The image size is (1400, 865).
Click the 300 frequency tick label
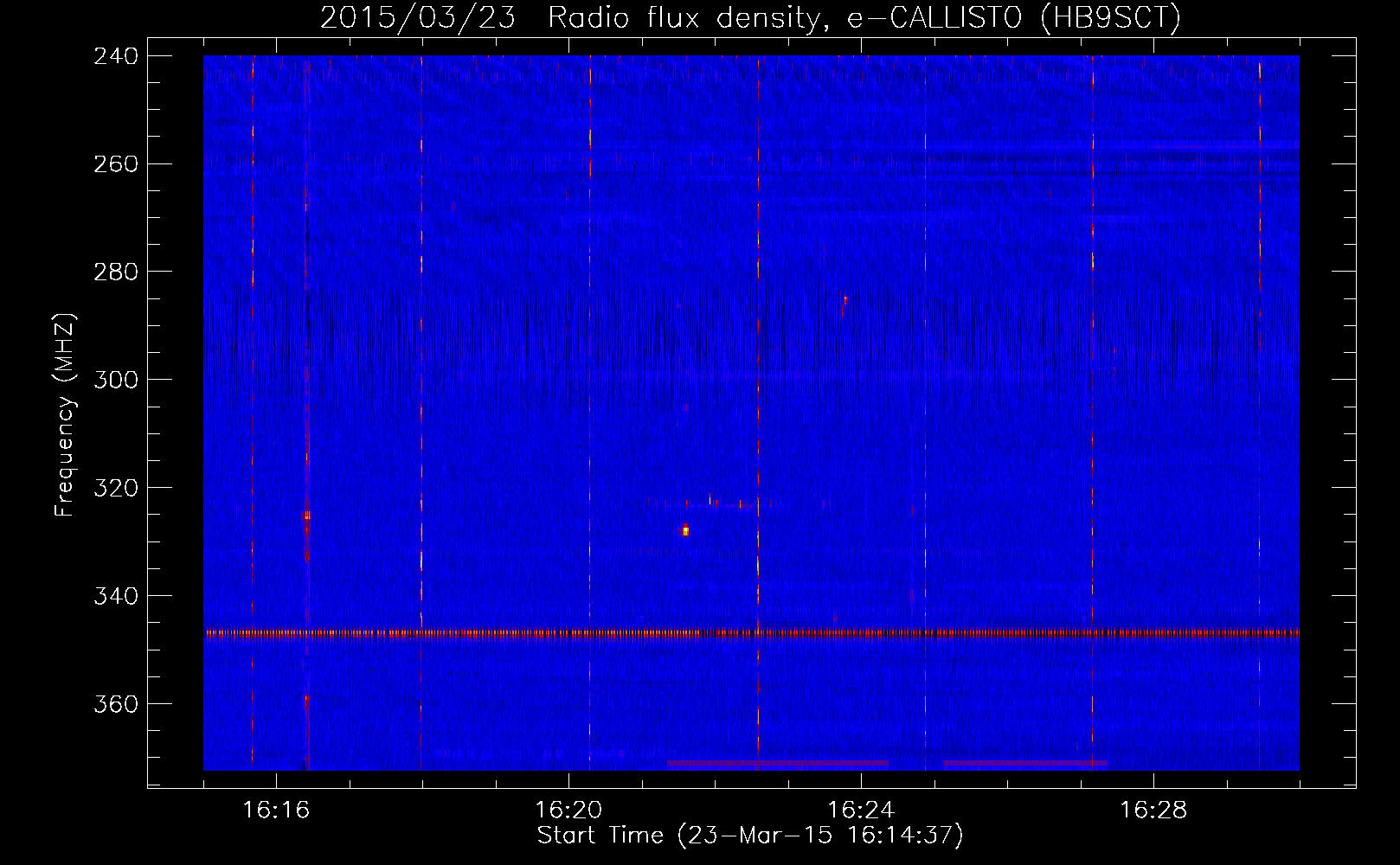pyautogui.click(x=116, y=381)
